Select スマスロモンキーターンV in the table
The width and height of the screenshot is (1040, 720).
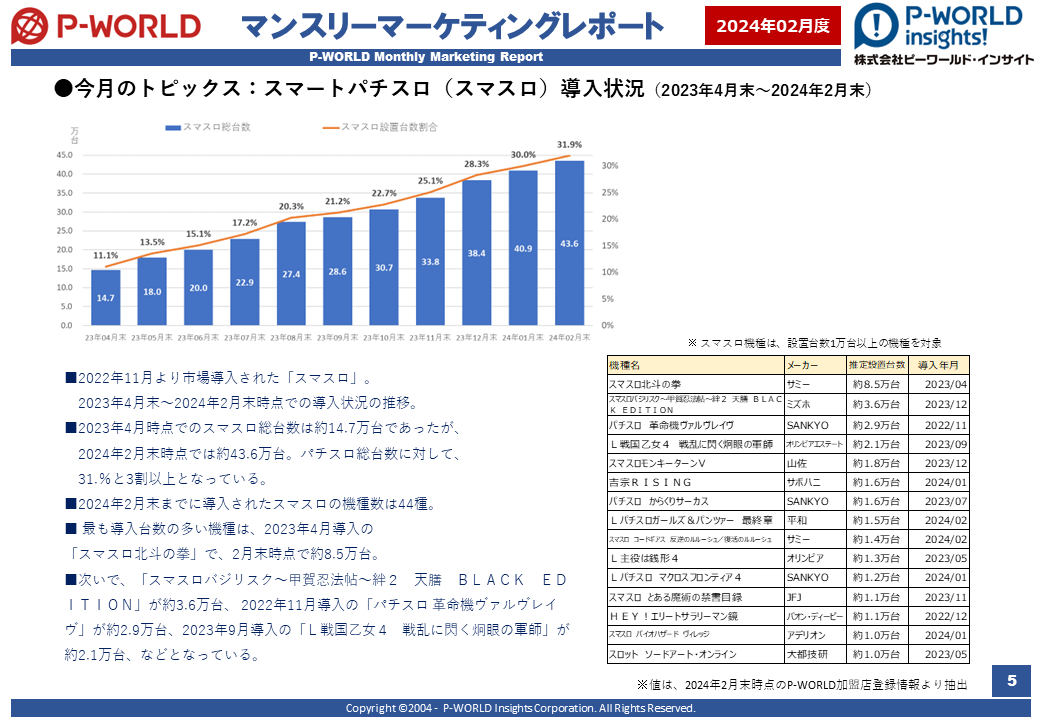click(657, 463)
